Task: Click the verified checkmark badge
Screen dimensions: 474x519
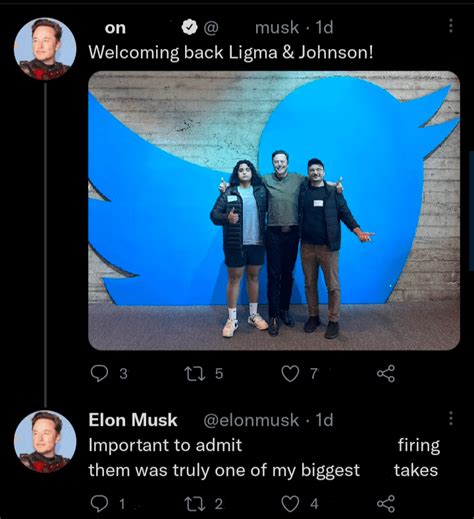Action: pos(189,27)
